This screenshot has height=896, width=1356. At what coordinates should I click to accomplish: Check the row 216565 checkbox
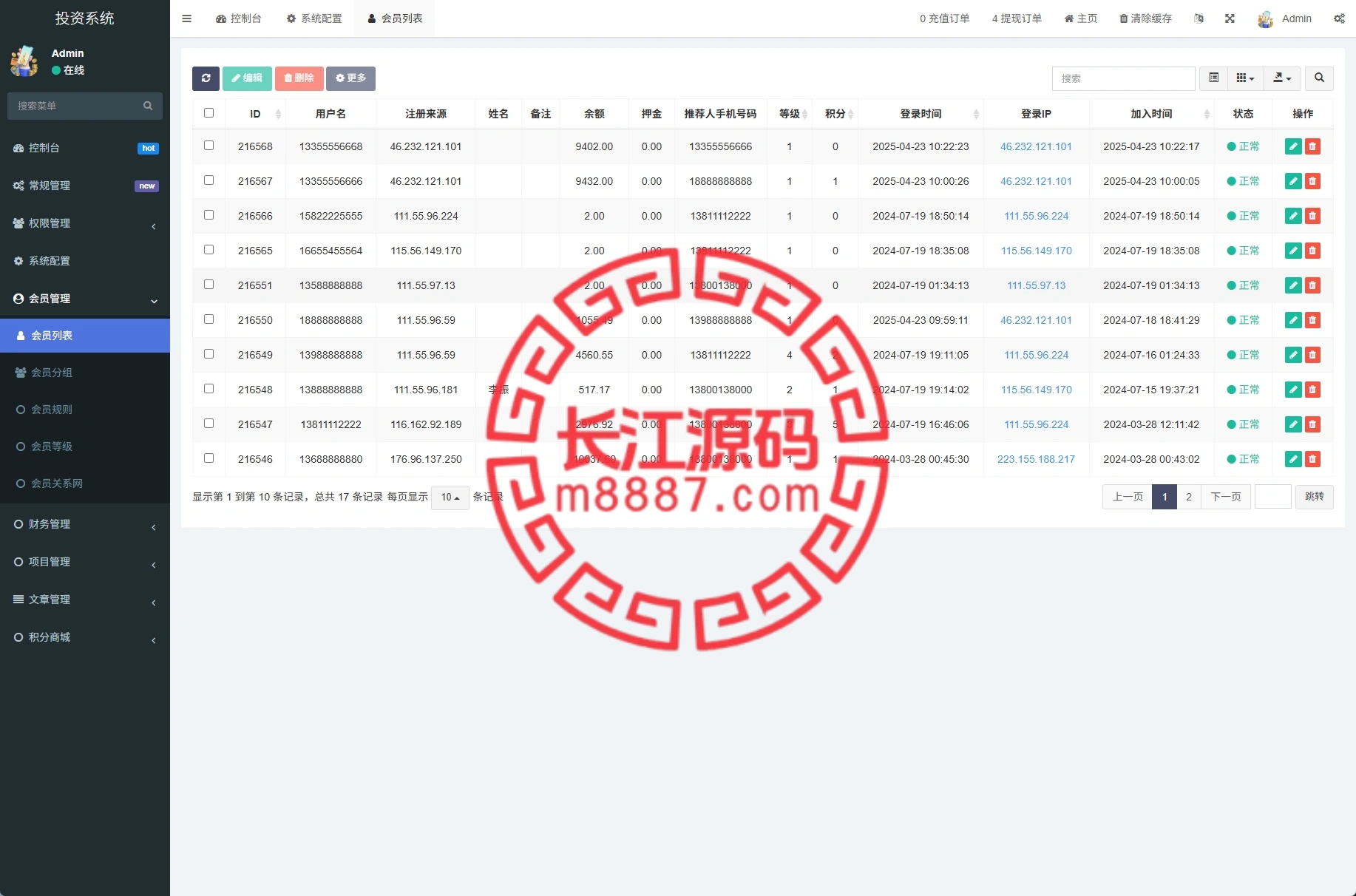209,250
